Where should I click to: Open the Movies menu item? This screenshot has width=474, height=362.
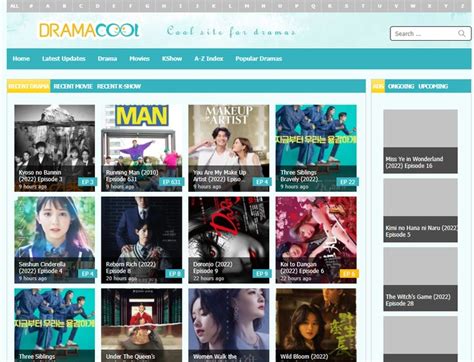click(x=139, y=59)
